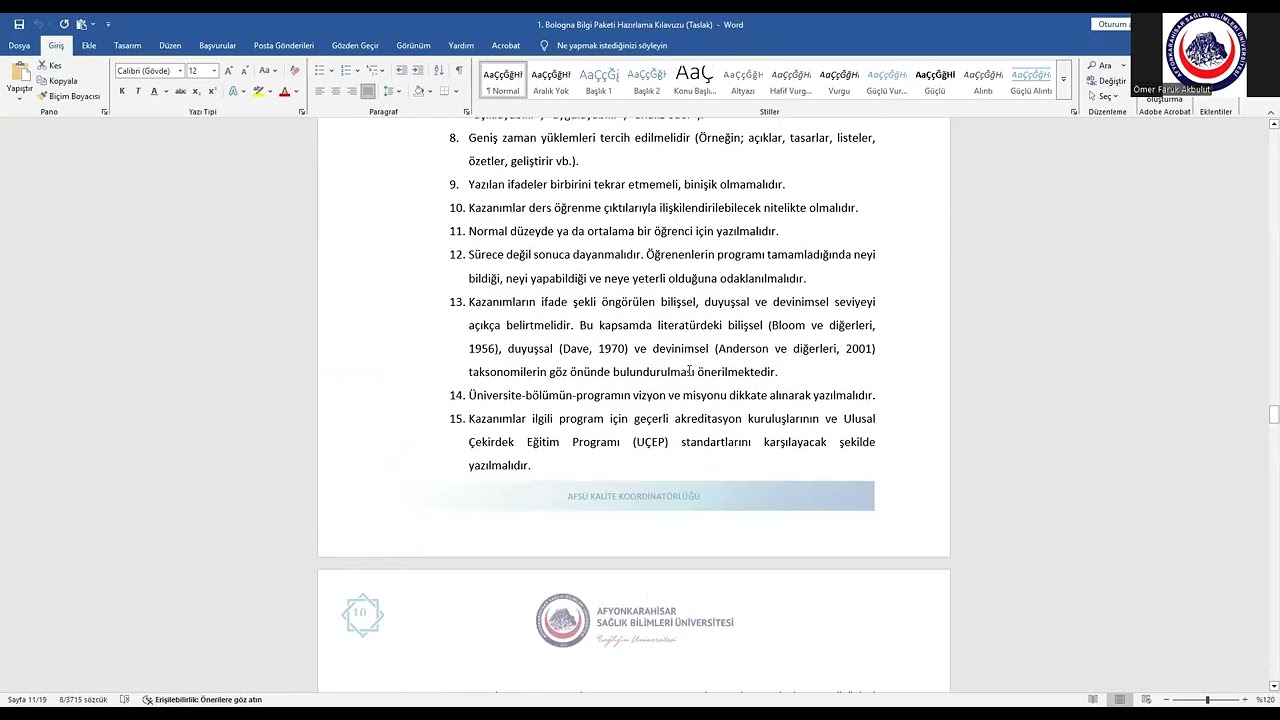The width and height of the screenshot is (1280, 720).
Task: Align text to the right
Action: coord(352,91)
